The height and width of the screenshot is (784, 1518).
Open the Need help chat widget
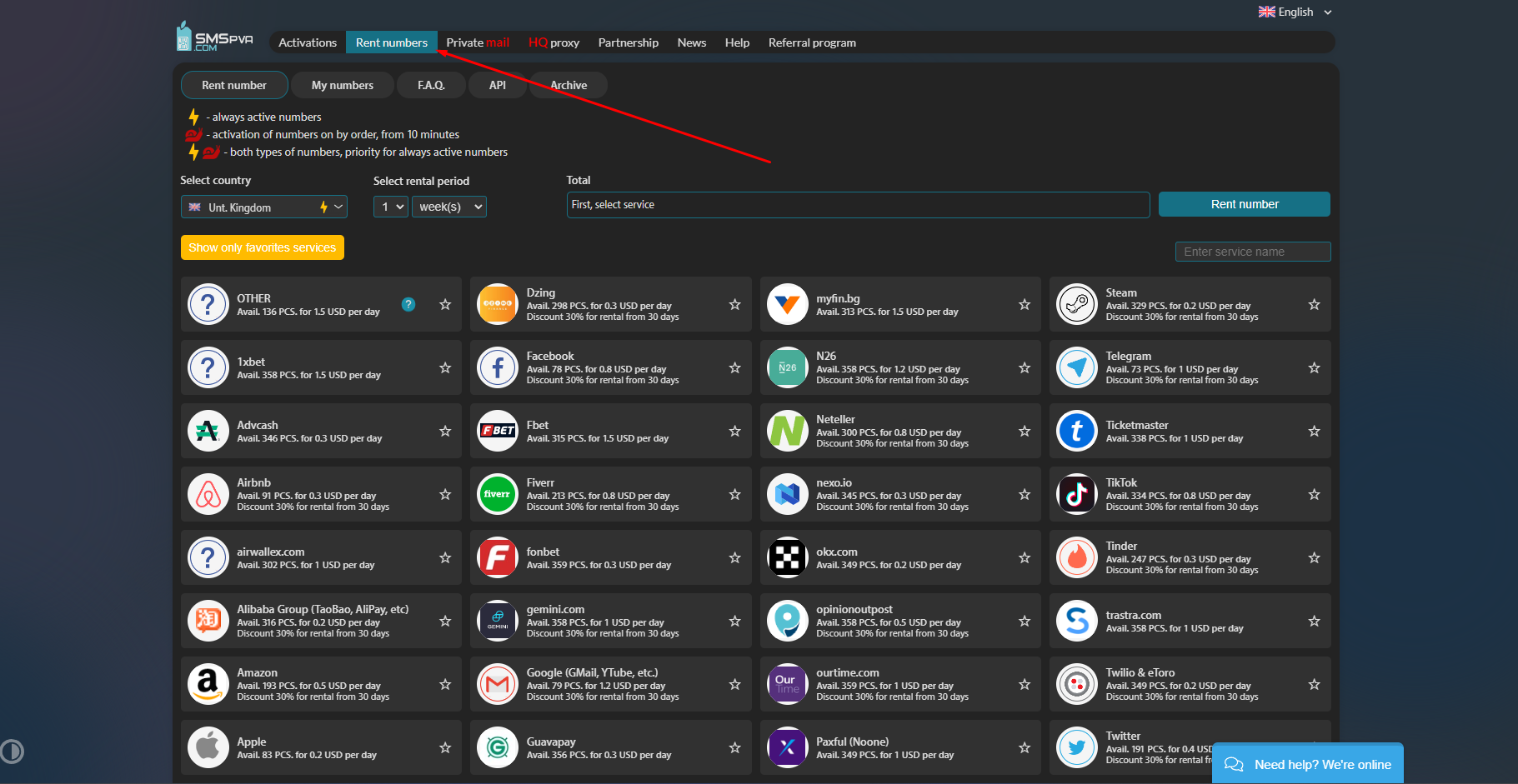point(1308,764)
